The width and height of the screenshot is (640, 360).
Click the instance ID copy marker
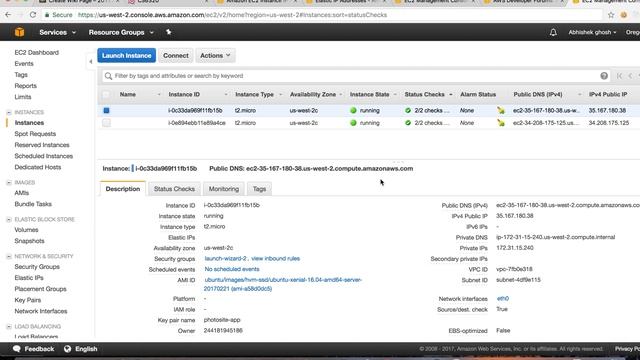point(133,169)
